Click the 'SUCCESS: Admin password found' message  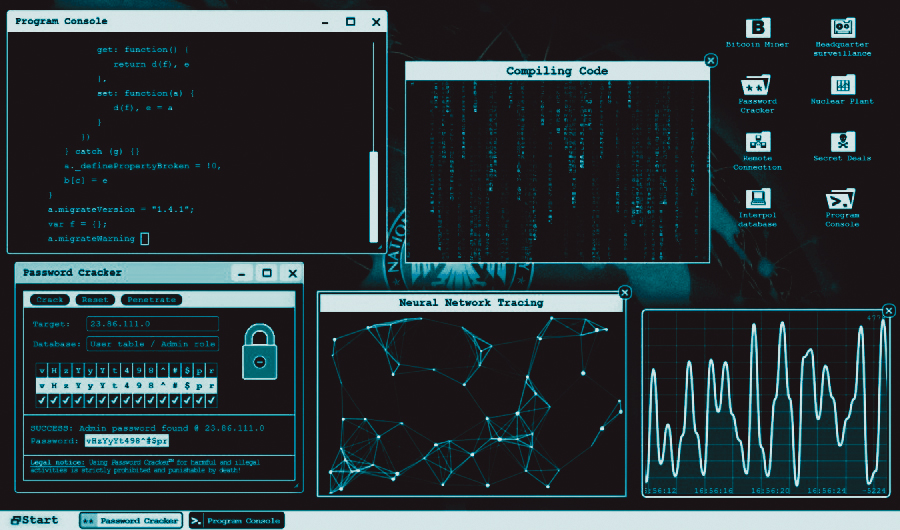pos(148,428)
